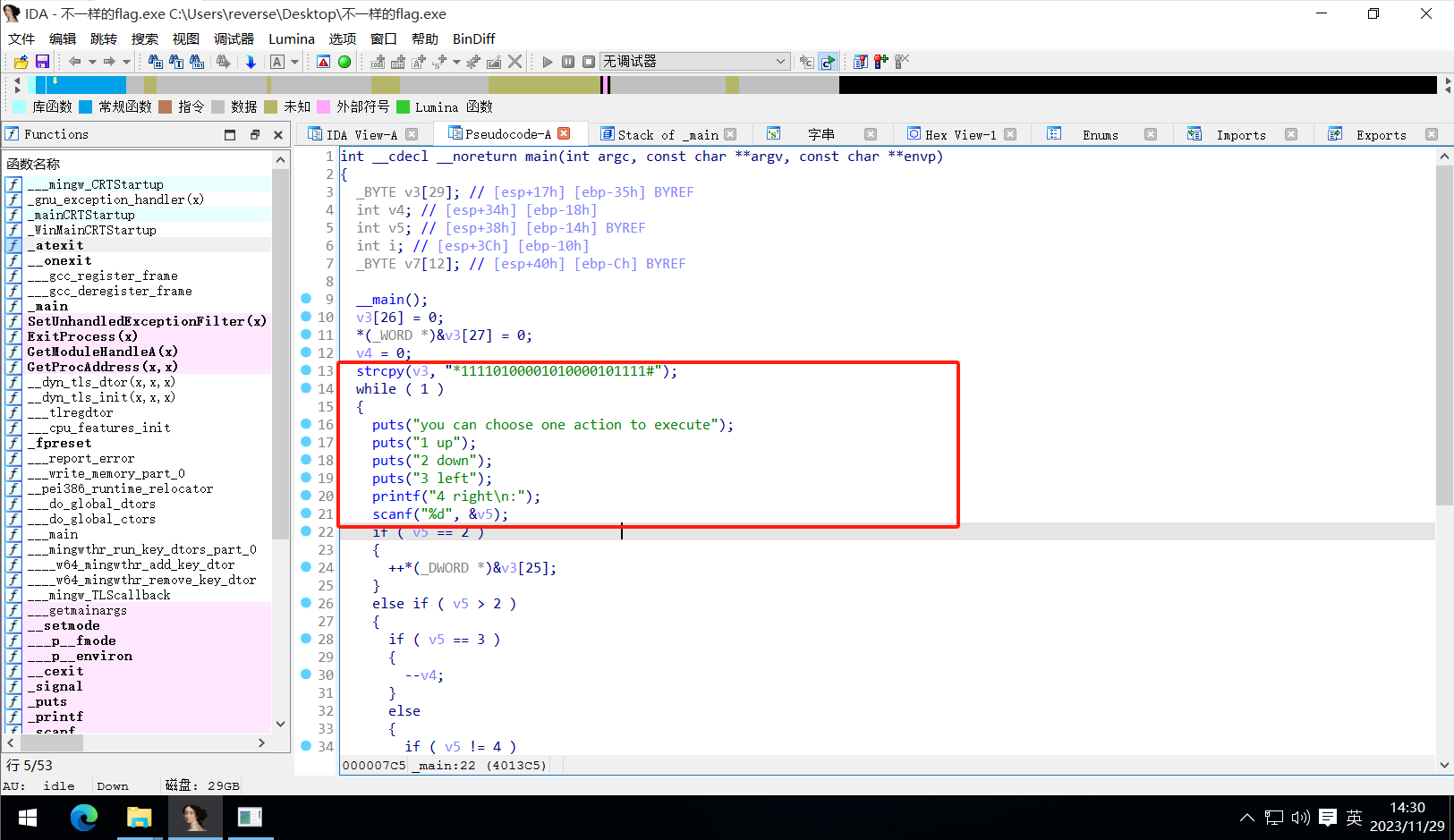The width and height of the screenshot is (1454, 840).
Task: Start the process with the play button
Action: click(x=548, y=62)
